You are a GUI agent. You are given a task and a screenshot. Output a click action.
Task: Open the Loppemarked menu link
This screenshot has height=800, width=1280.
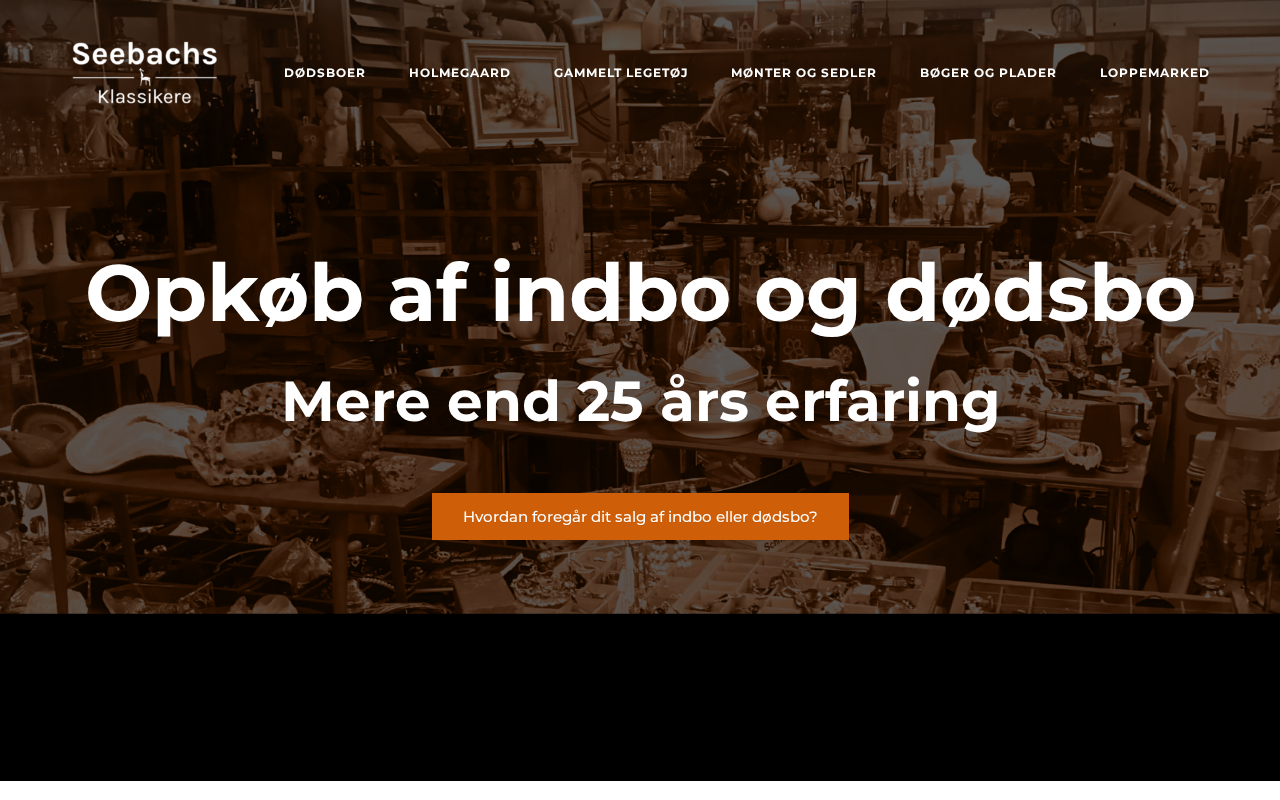1155,73
